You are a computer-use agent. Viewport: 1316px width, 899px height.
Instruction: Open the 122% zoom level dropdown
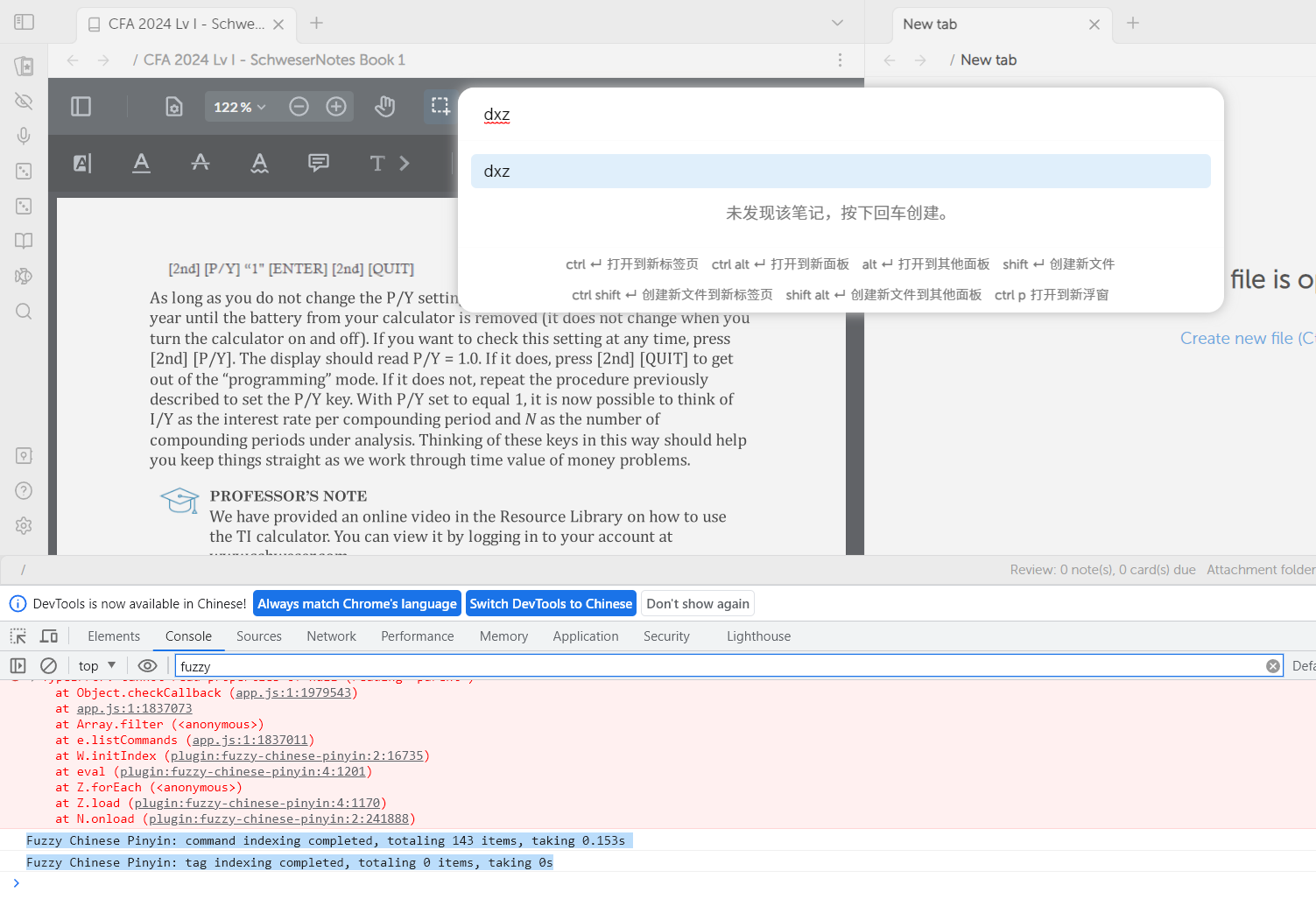[x=238, y=106]
